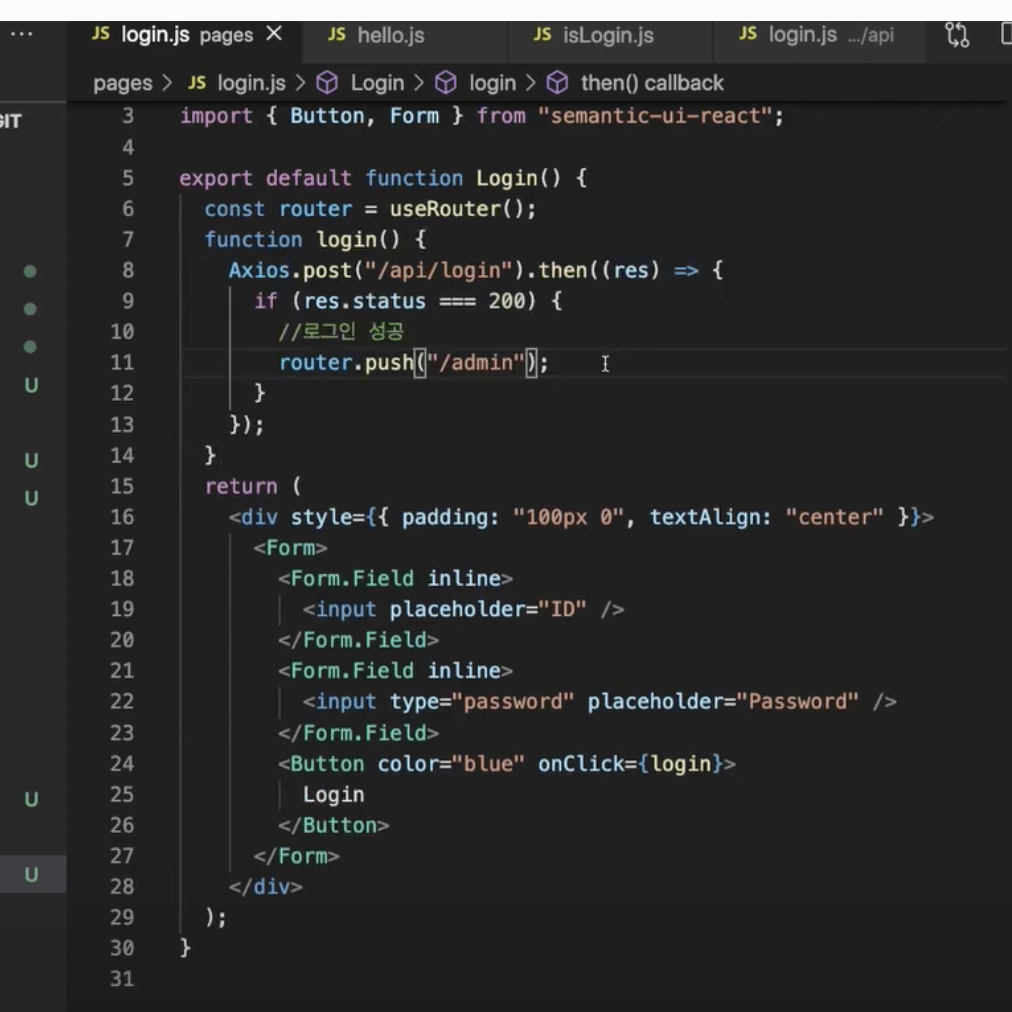Click the Korean comment on line 10
The height and width of the screenshot is (1012, 1012).
point(341,332)
